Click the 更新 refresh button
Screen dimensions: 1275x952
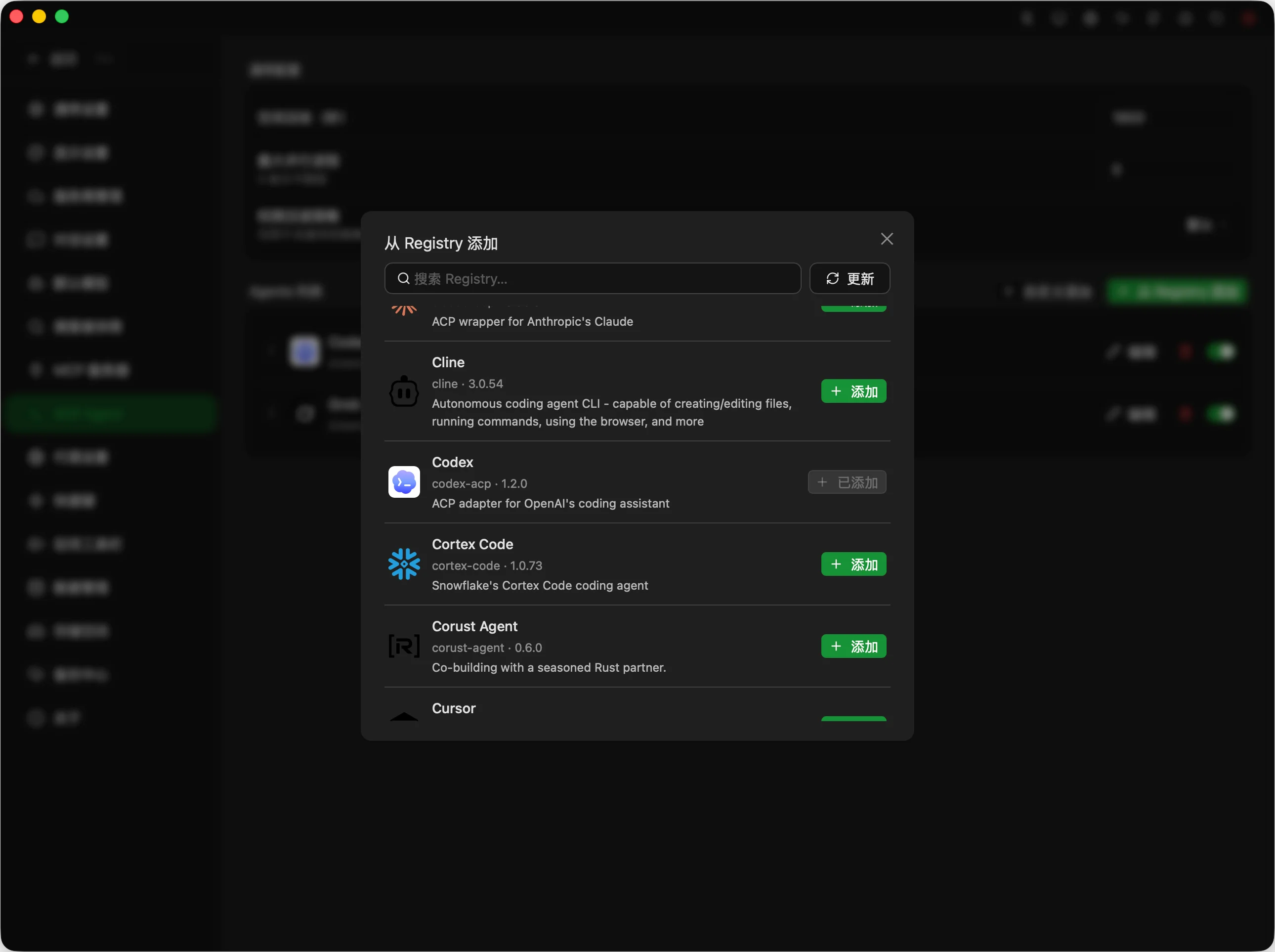850,279
